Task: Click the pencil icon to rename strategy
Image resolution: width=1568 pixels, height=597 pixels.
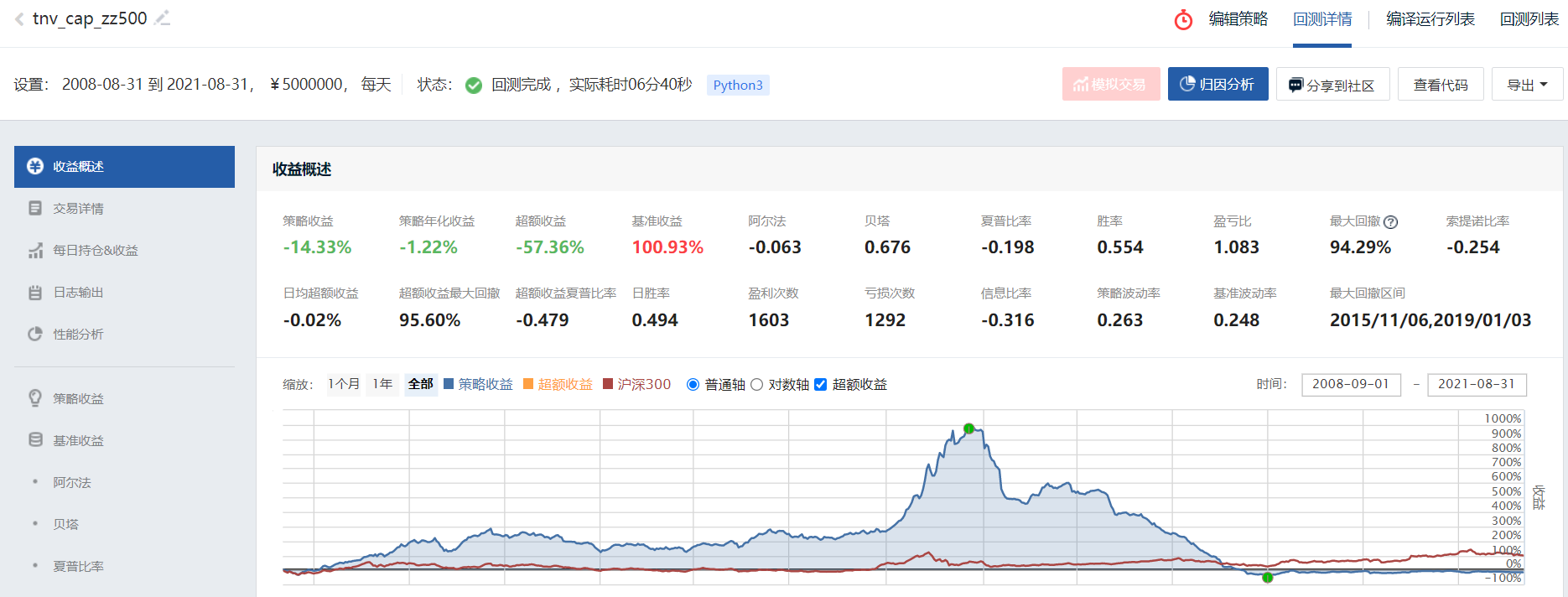Action: coord(163,18)
